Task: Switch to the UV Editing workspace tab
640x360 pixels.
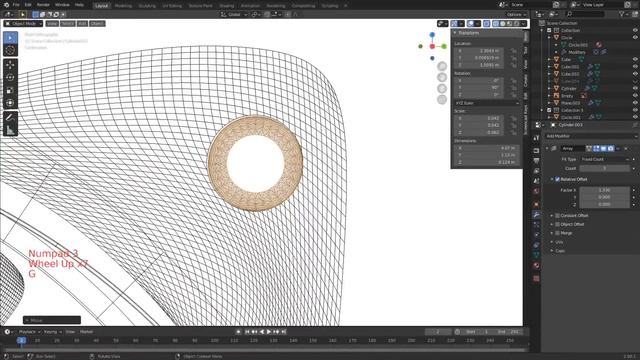Action: tap(172, 6)
